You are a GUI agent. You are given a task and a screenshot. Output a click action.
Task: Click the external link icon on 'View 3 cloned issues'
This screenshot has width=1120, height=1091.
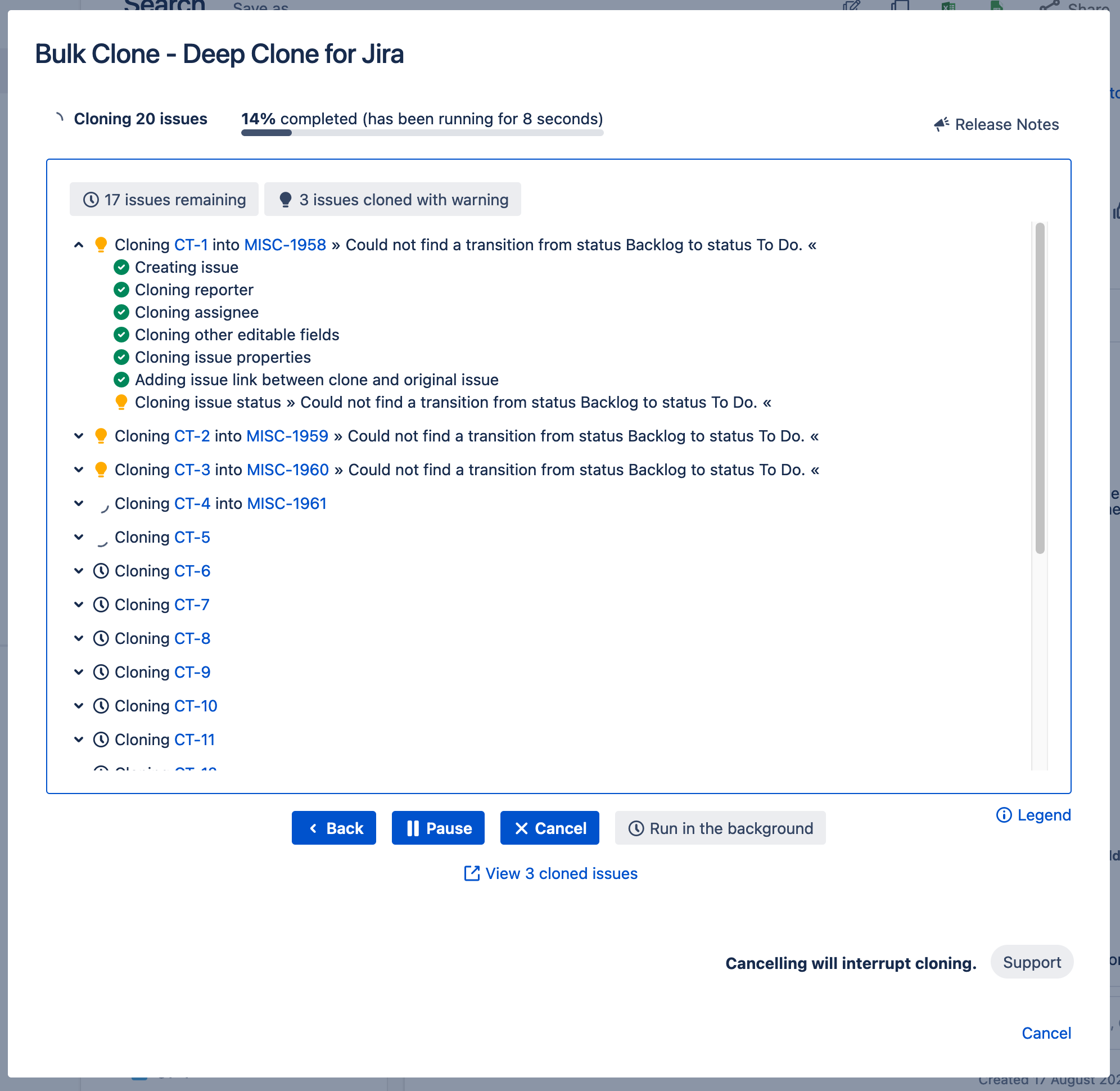(471, 873)
